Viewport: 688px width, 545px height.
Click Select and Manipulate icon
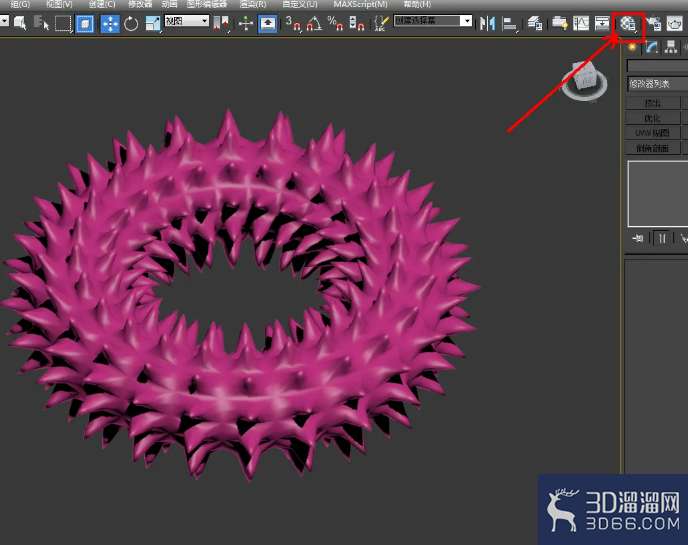pyautogui.click(x=246, y=23)
